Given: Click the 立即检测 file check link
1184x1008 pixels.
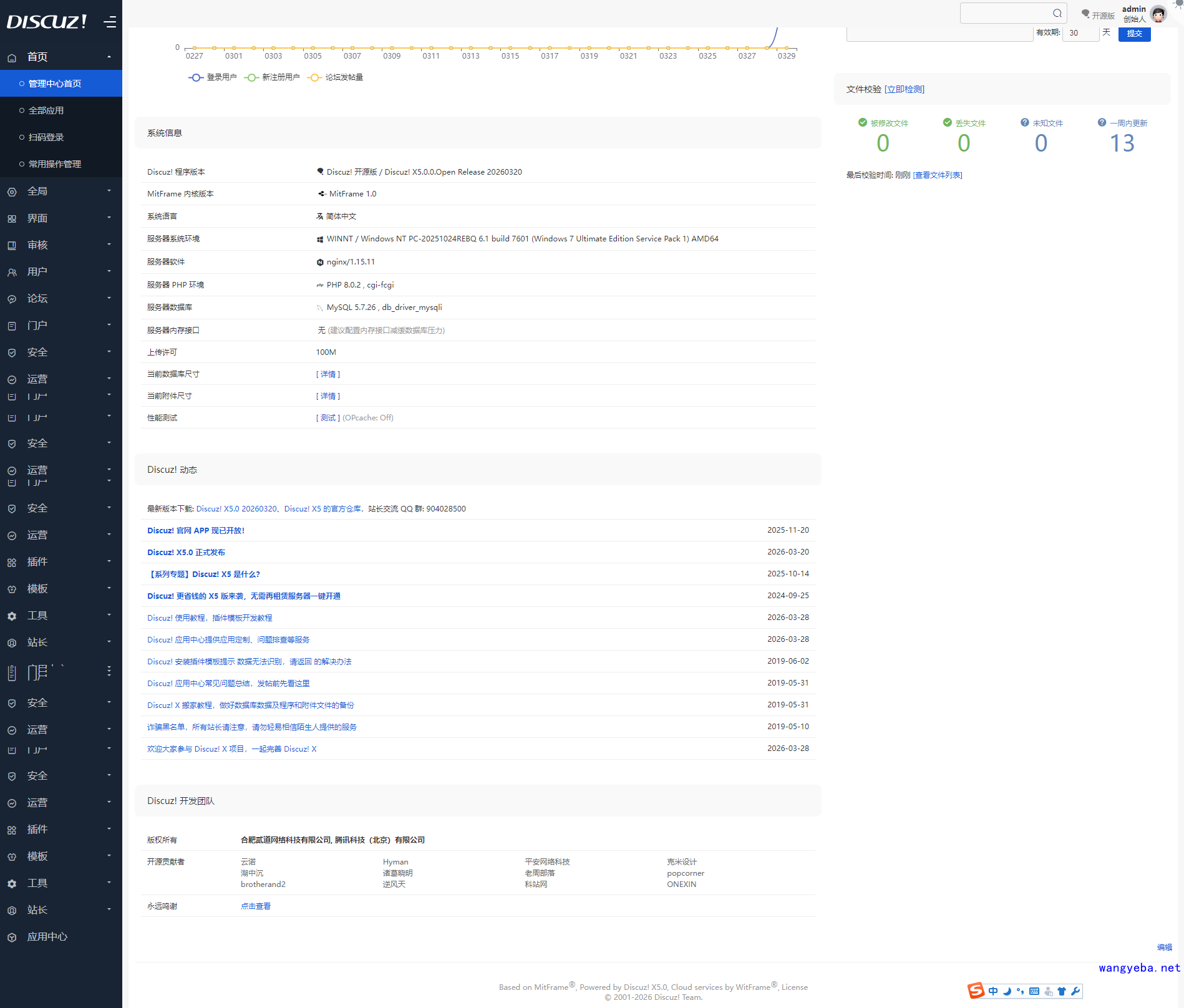Looking at the screenshot, I should coord(905,89).
